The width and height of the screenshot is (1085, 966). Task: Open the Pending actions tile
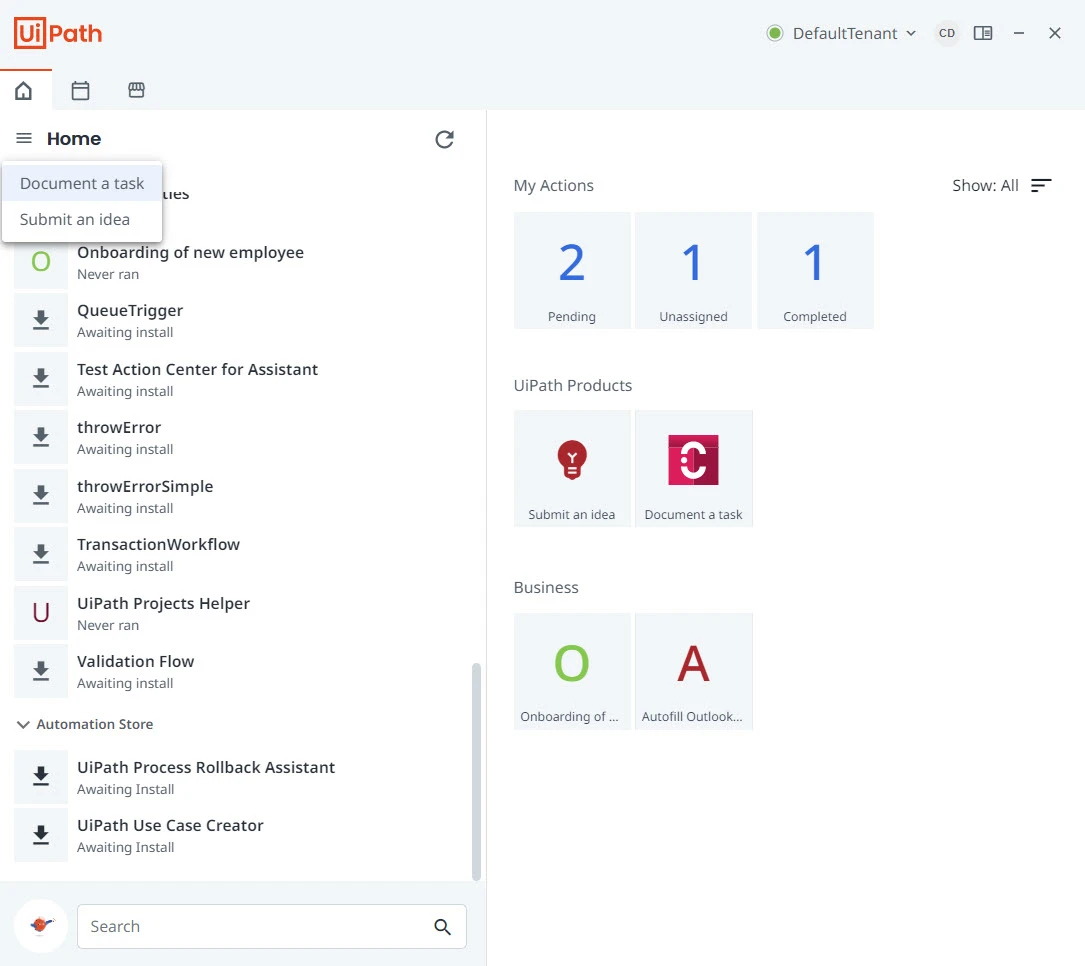[572, 271]
